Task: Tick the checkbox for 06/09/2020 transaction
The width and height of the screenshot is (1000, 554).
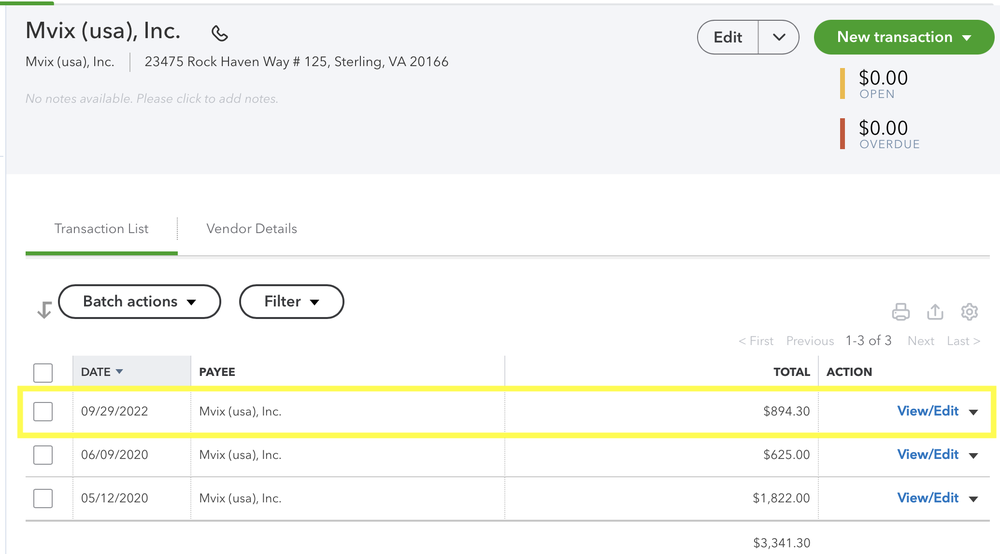Action: click(x=43, y=455)
